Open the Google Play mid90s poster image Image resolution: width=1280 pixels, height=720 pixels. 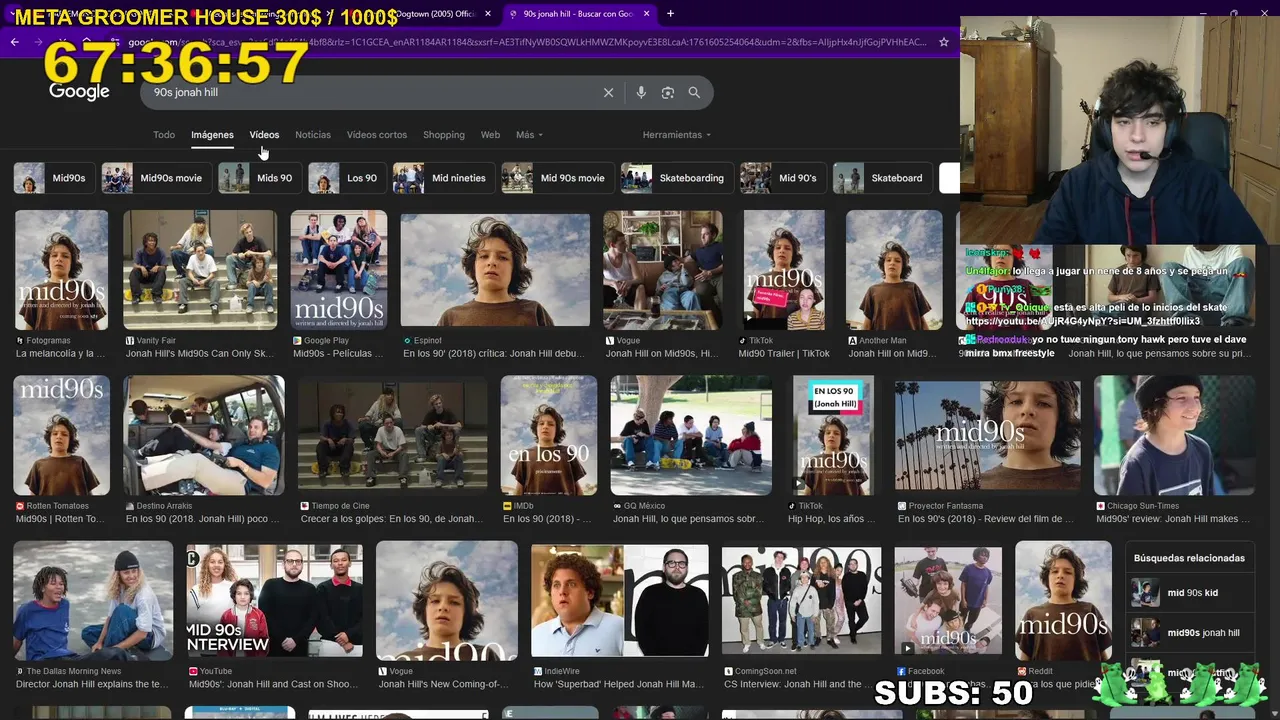[x=339, y=270]
